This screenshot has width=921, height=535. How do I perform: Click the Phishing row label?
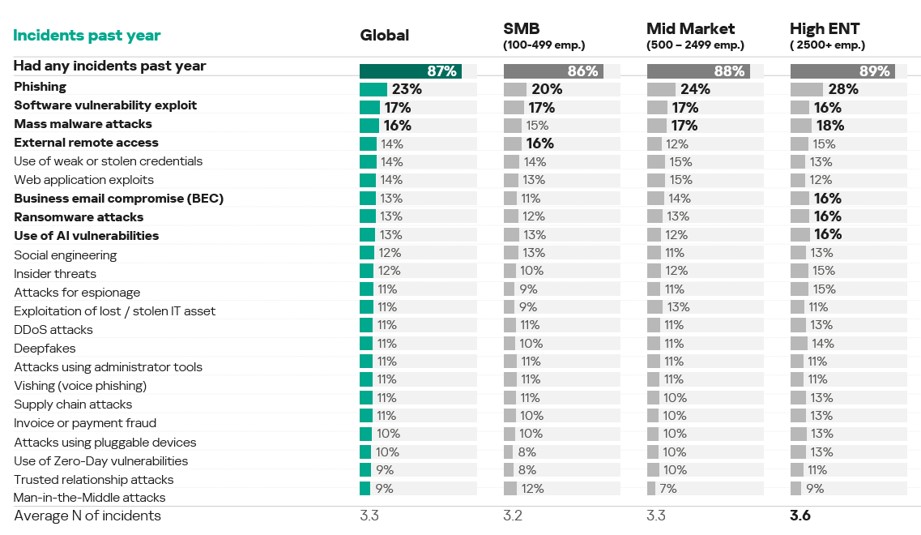pos(40,87)
